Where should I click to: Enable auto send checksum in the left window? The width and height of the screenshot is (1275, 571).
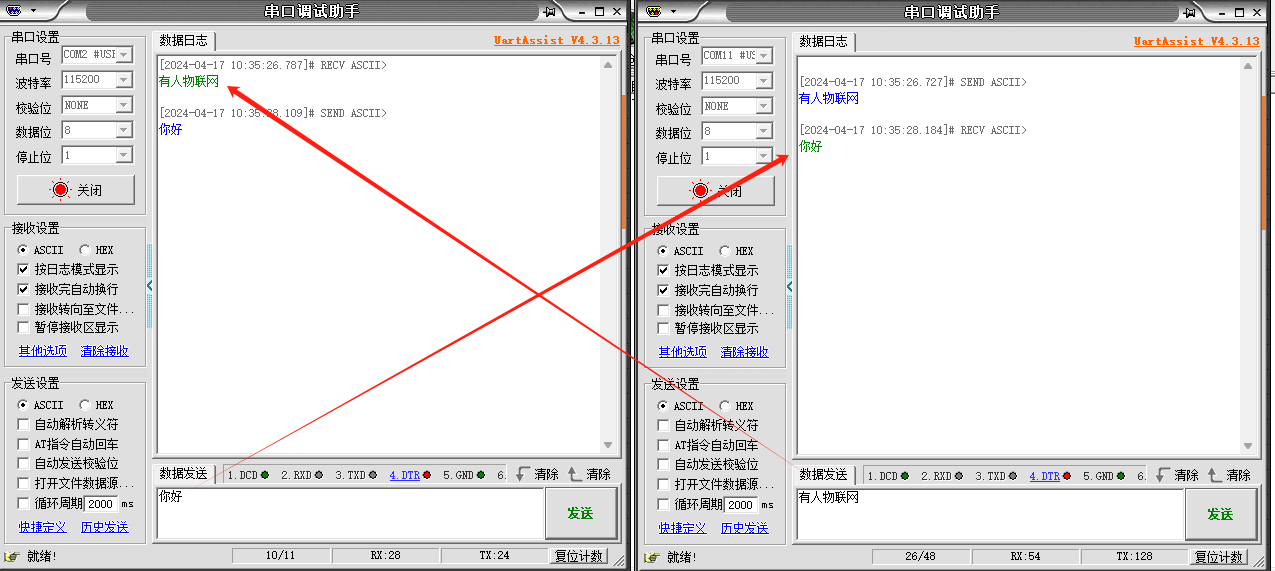click(x=25, y=463)
